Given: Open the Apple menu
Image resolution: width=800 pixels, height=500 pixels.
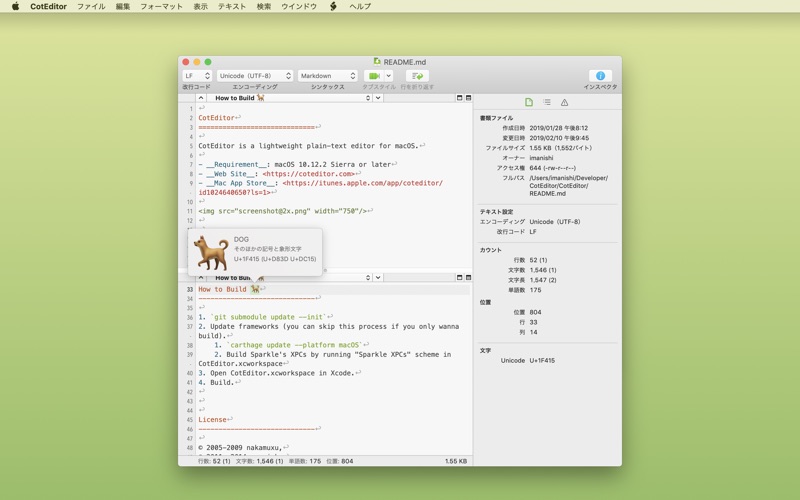Looking at the screenshot, I should (15, 6).
